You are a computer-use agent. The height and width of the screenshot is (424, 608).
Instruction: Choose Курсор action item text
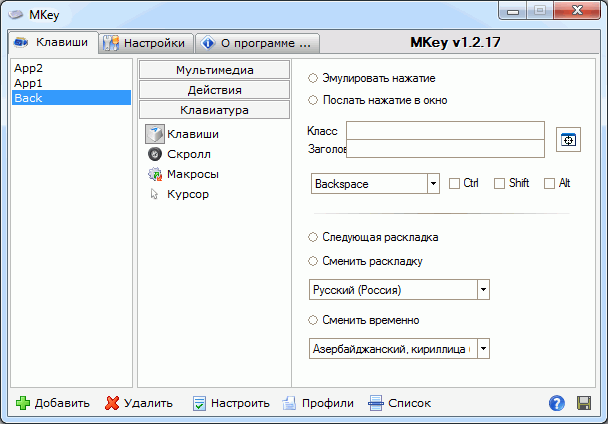188,194
